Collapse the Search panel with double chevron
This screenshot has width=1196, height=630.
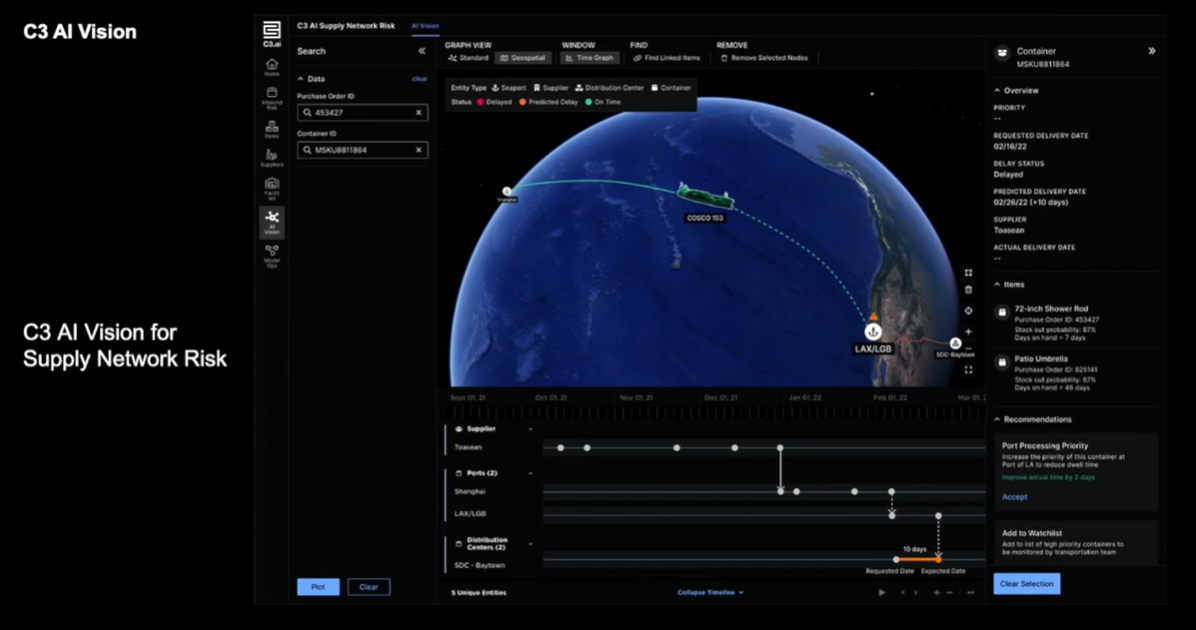coord(421,51)
